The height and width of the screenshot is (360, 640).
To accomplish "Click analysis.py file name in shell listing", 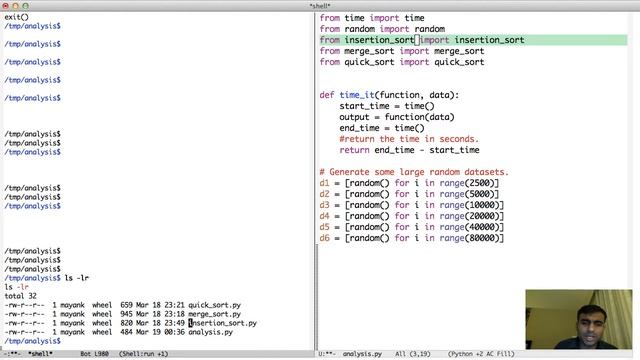I will pos(210,332).
